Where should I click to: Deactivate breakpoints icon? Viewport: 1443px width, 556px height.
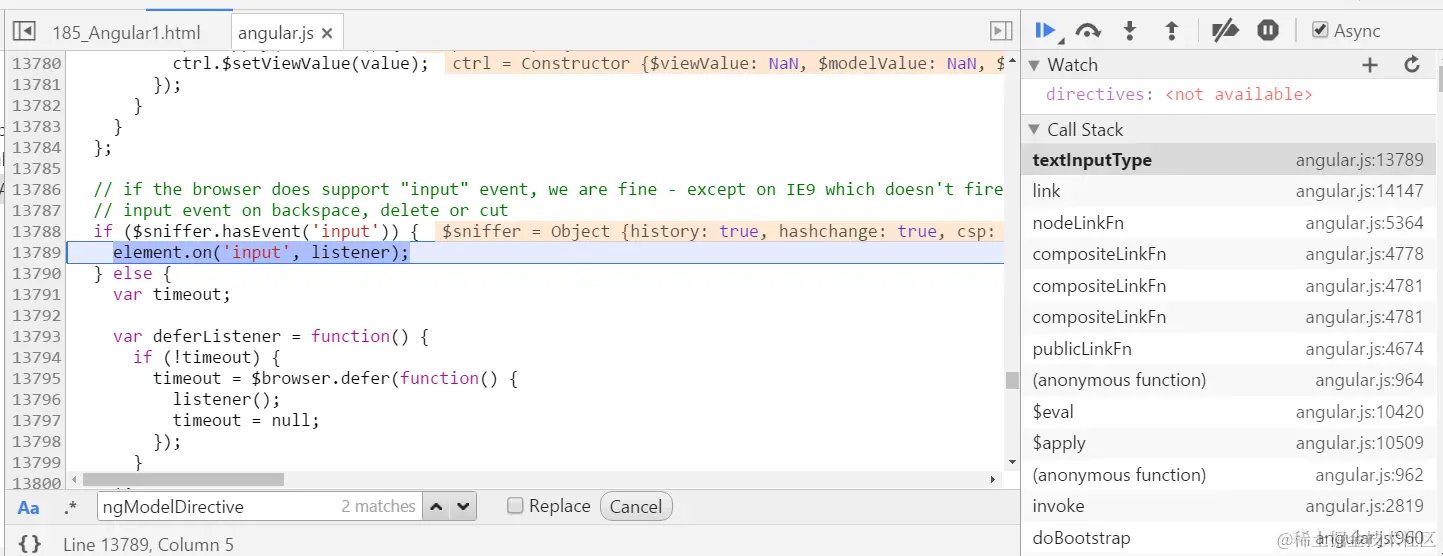point(1225,31)
